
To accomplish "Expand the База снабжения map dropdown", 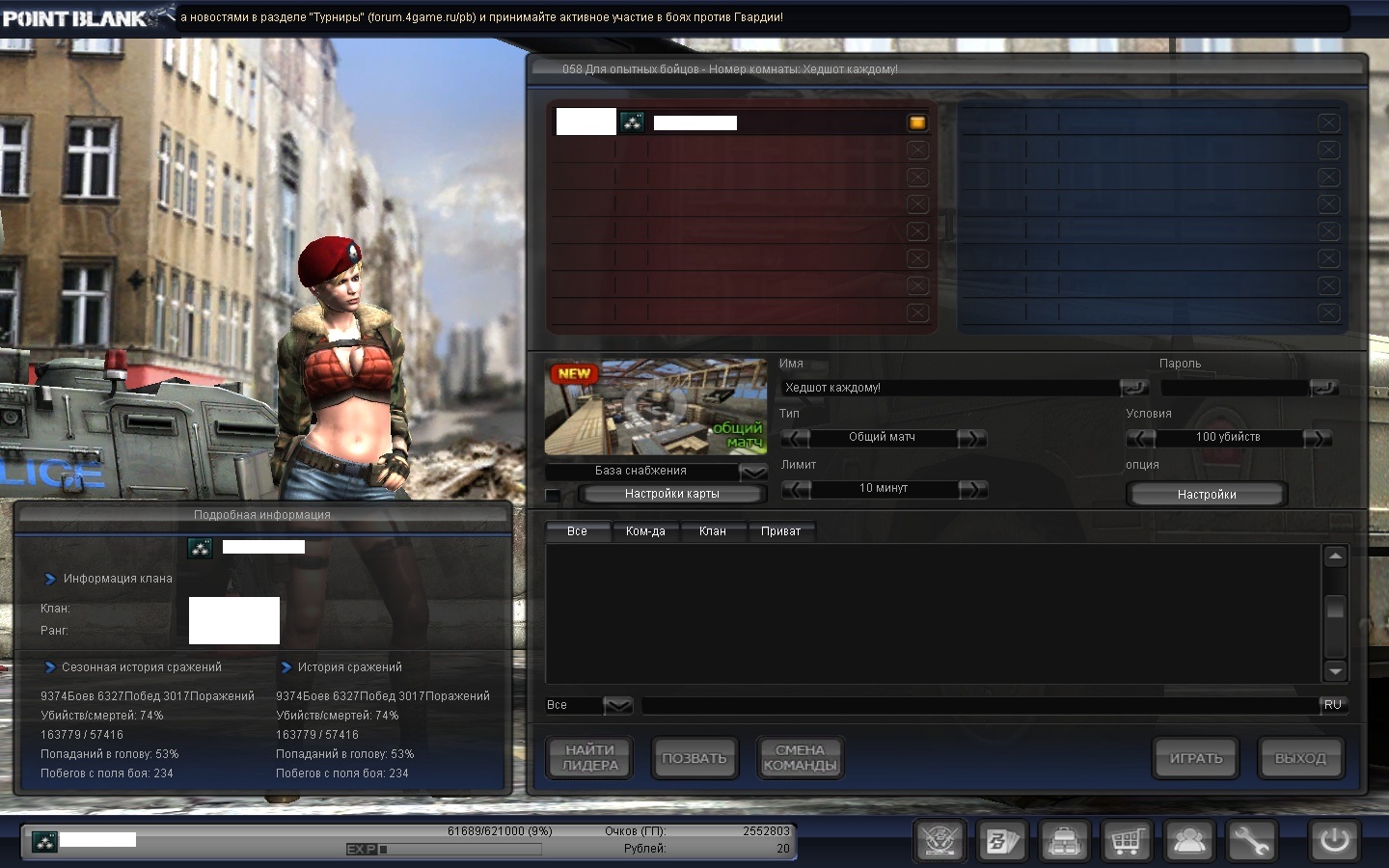I will [752, 472].
